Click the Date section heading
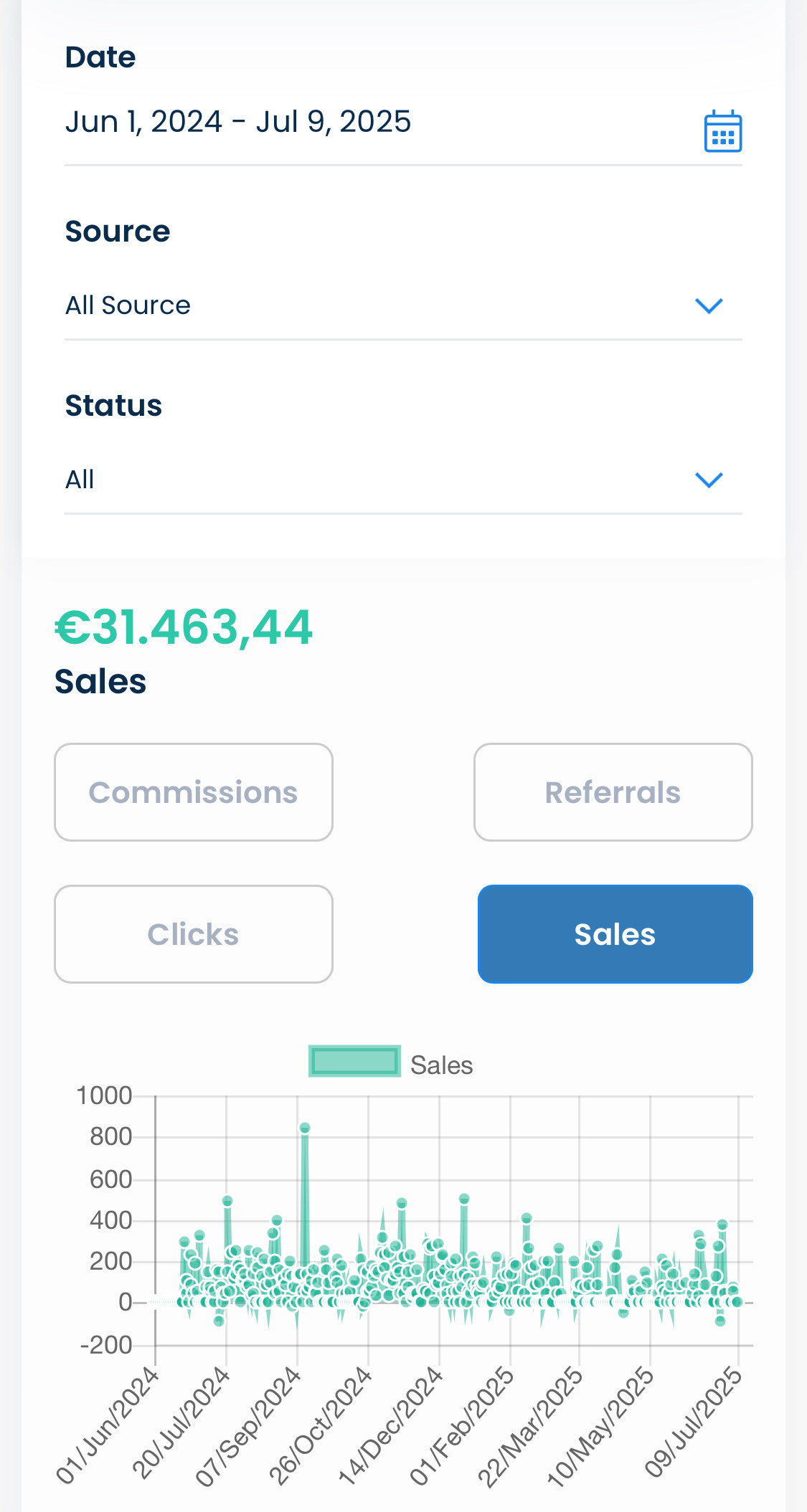Image resolution: width=807 pixels, height=1512 pixels. point(100,57)
